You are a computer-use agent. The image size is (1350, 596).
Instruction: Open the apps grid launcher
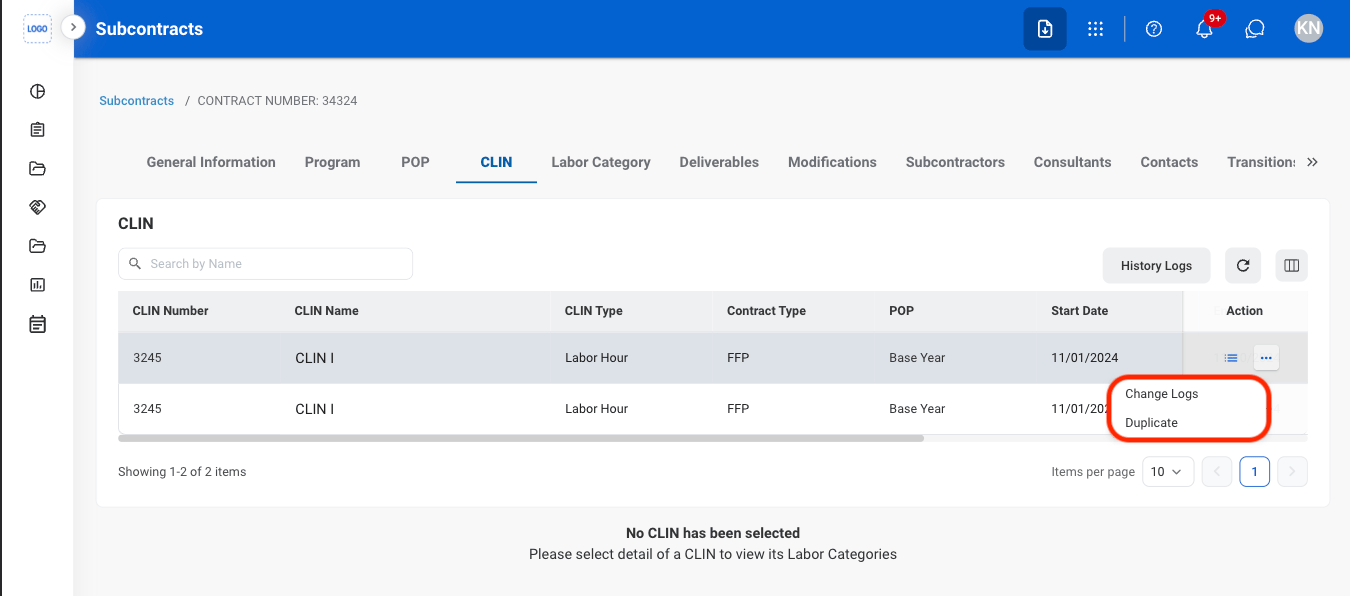pos(1095,29)
